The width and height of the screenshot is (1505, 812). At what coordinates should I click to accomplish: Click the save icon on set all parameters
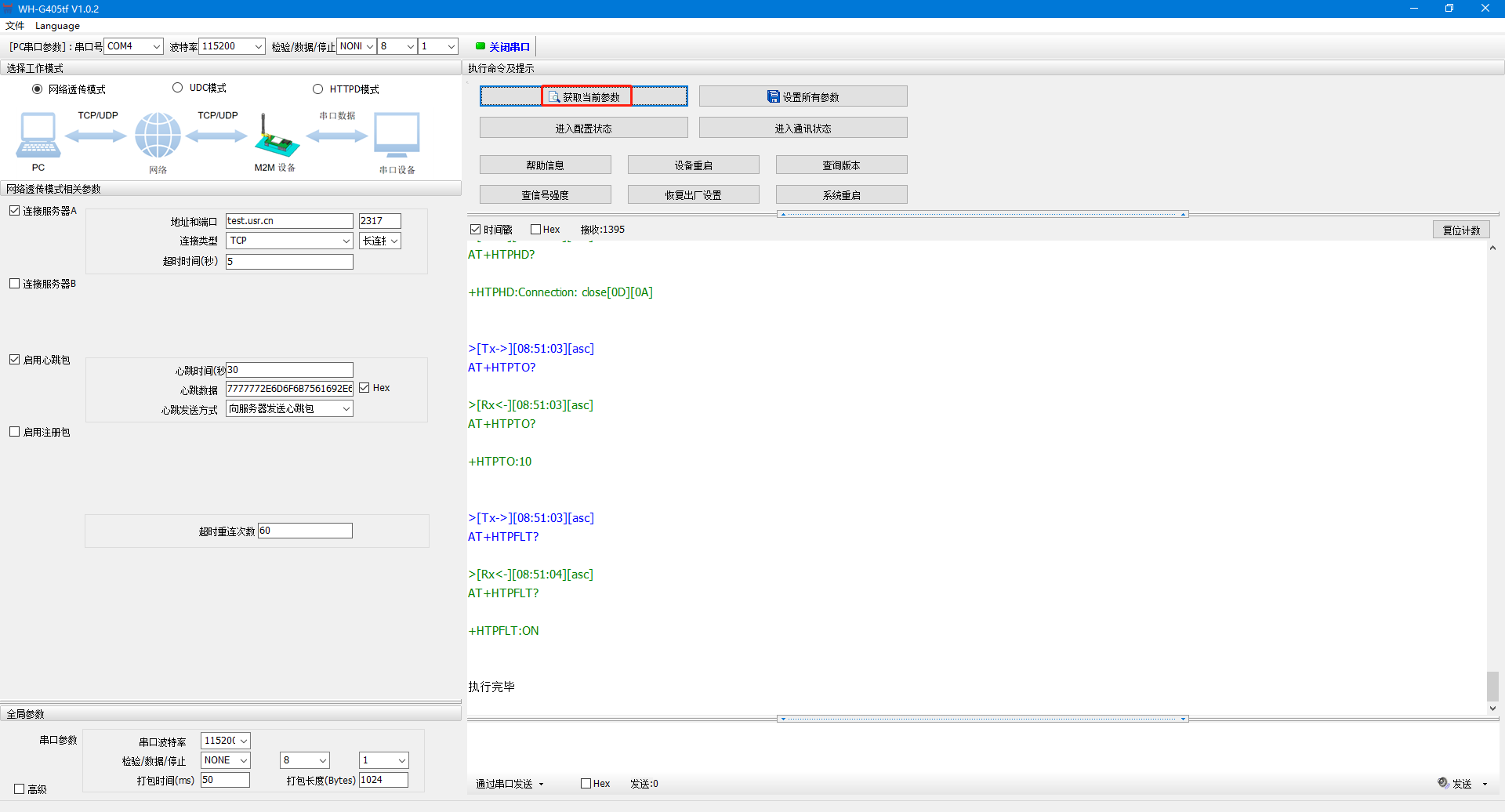pos(773,96)
